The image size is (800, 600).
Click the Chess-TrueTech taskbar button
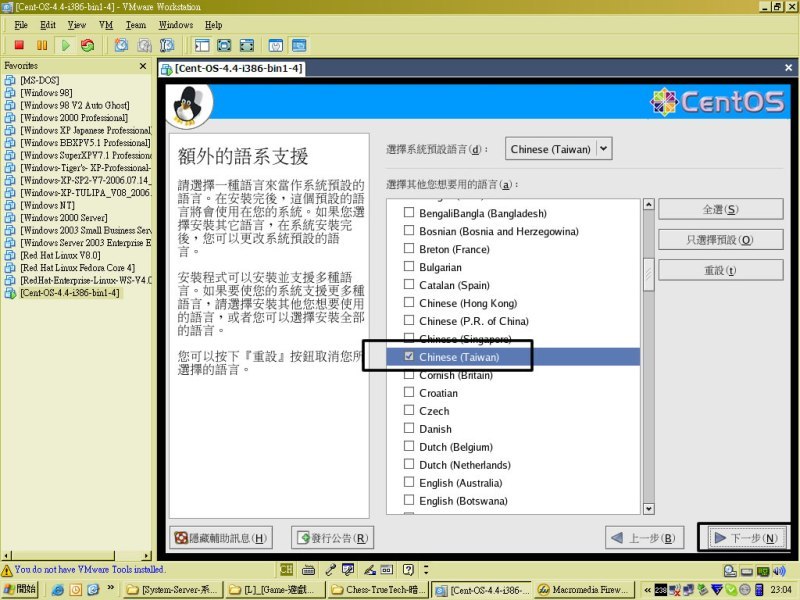pos(378,590)
